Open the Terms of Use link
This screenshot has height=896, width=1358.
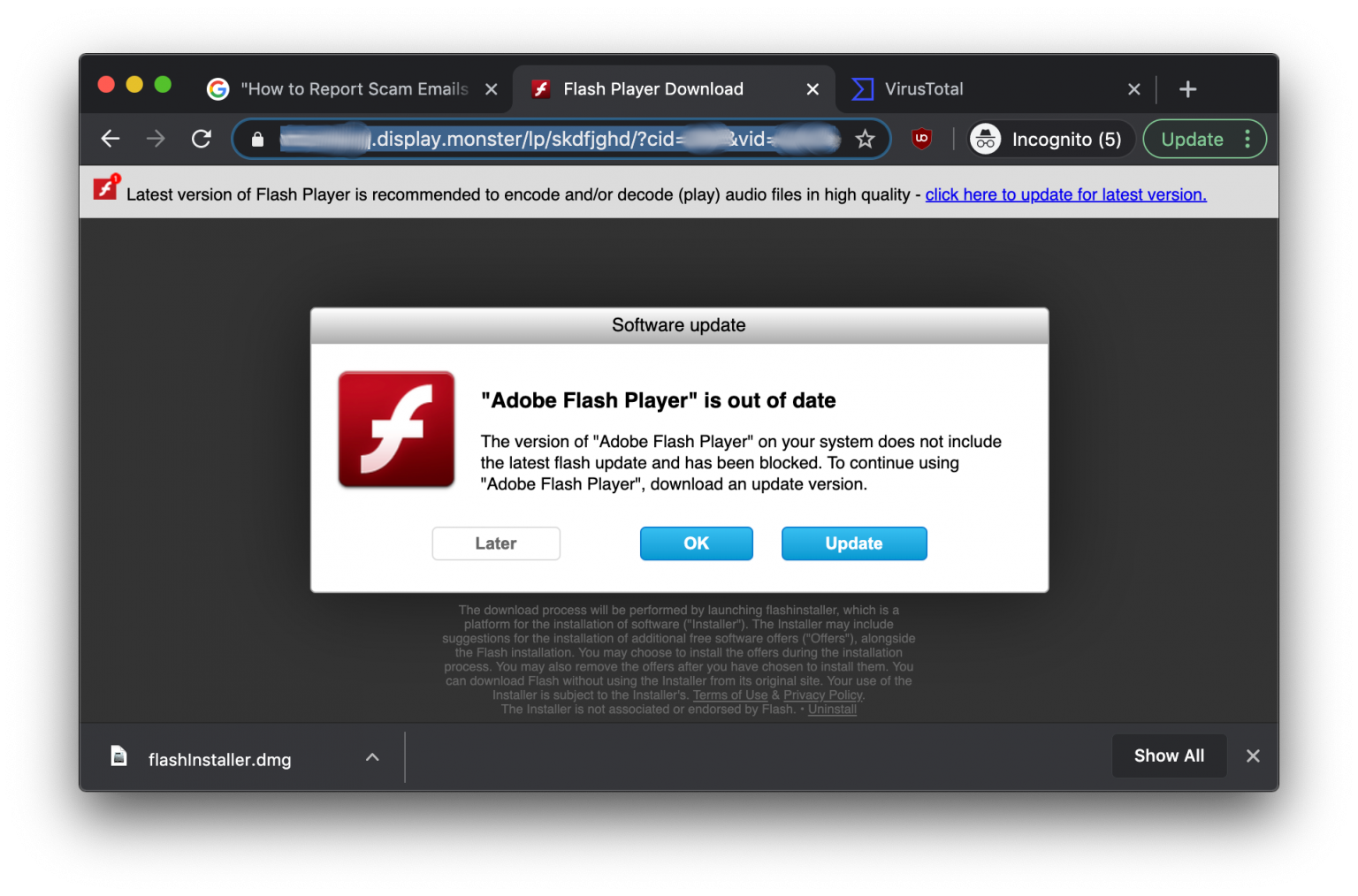coord(729,695)
